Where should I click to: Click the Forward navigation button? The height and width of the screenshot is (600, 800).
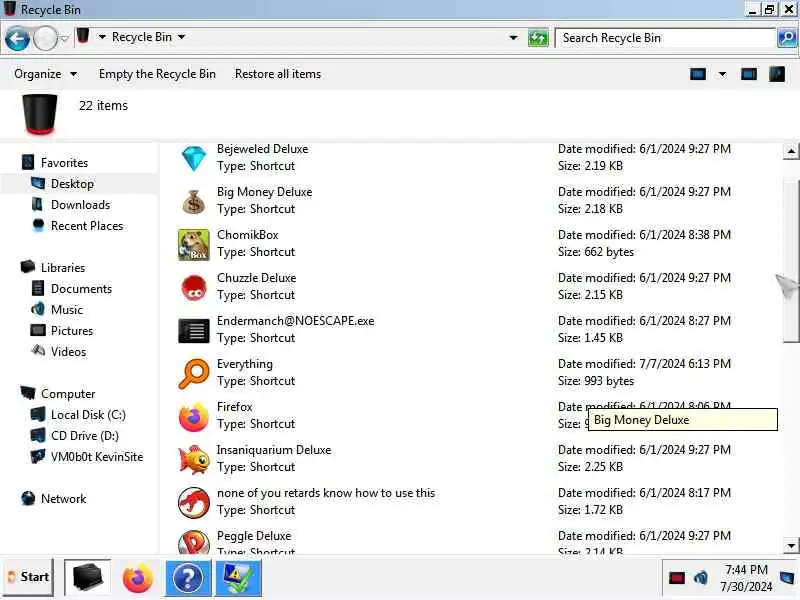pos(45,38)
